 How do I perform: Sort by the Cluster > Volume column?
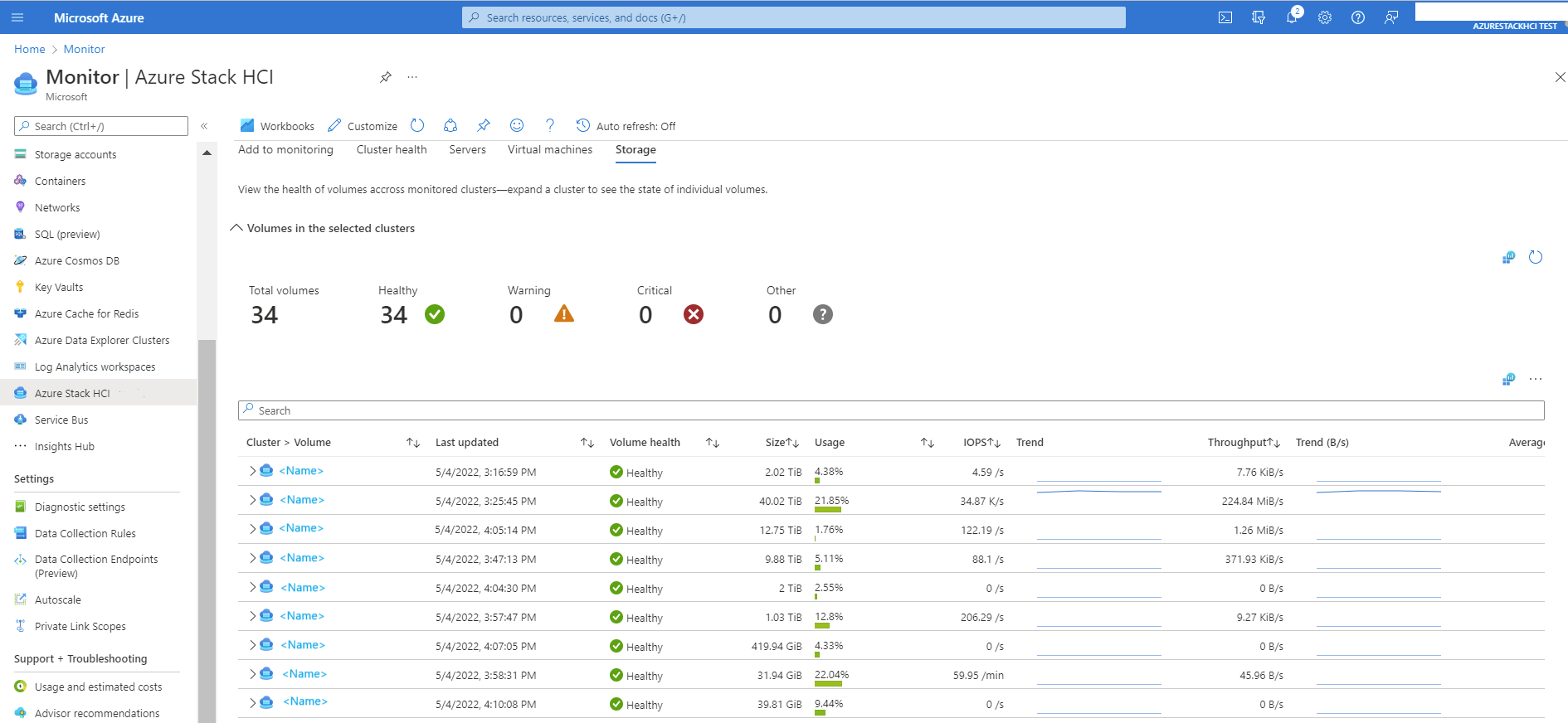[413, 443]
